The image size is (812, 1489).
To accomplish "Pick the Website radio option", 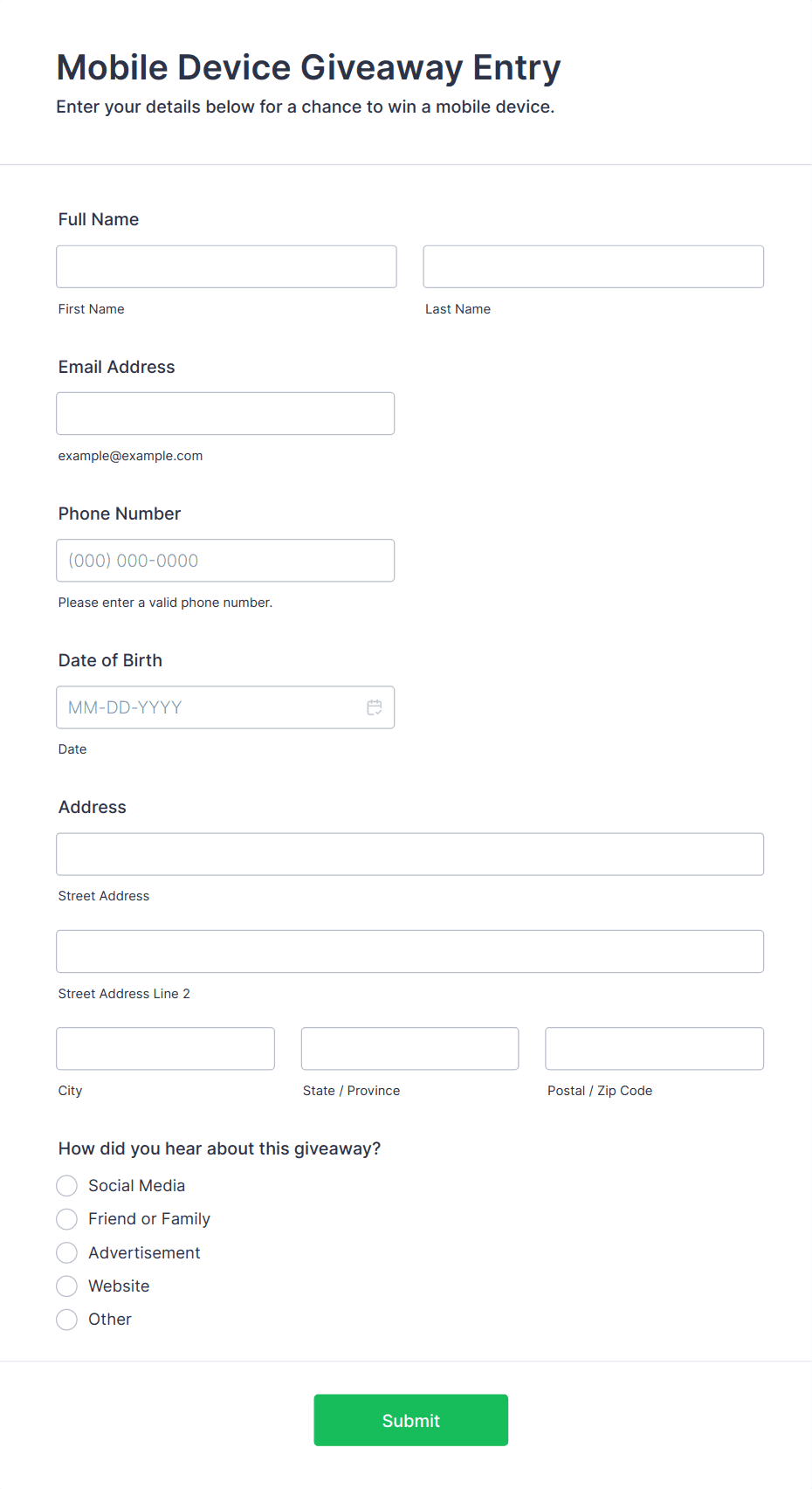I will click(x=67, y=1286).
